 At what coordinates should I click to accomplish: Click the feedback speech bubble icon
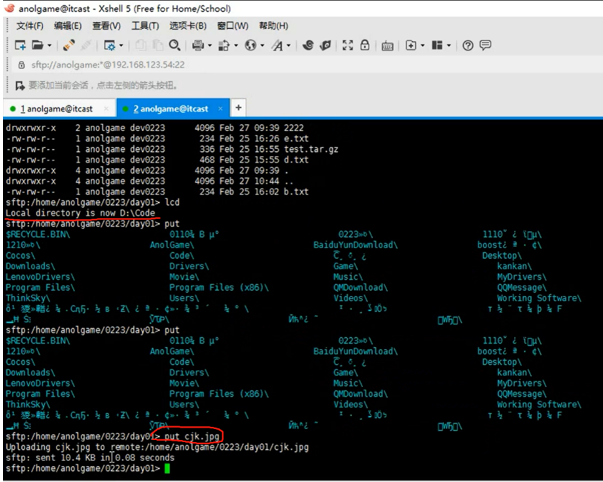pyautogui.click(x=485, y=45)
